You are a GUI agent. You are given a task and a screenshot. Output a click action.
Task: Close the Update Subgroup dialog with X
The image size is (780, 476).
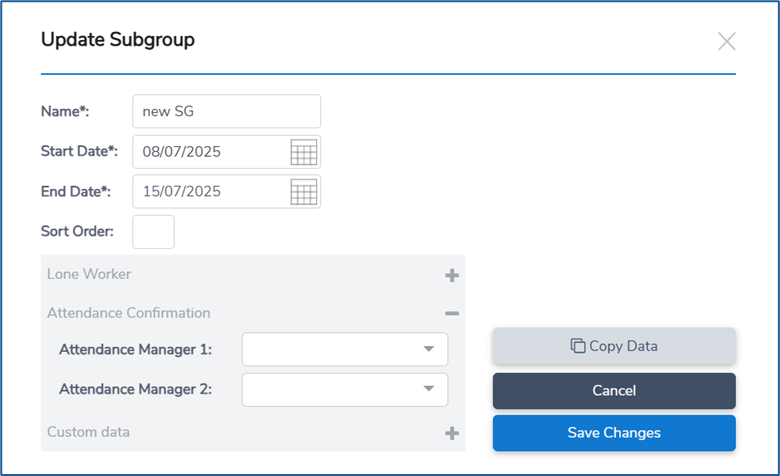(727, 41)
